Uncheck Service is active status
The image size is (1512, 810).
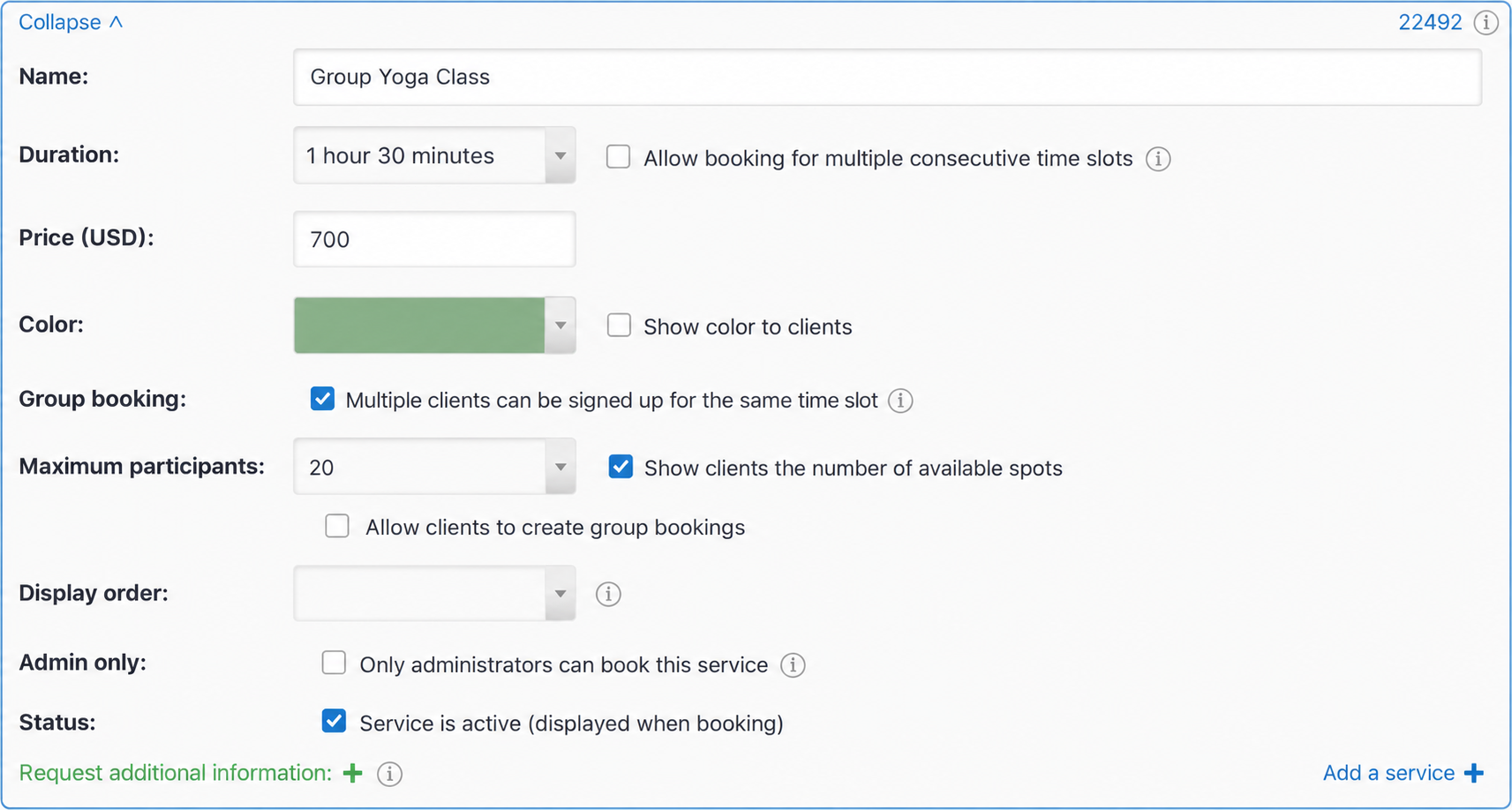tap(334, 721)
